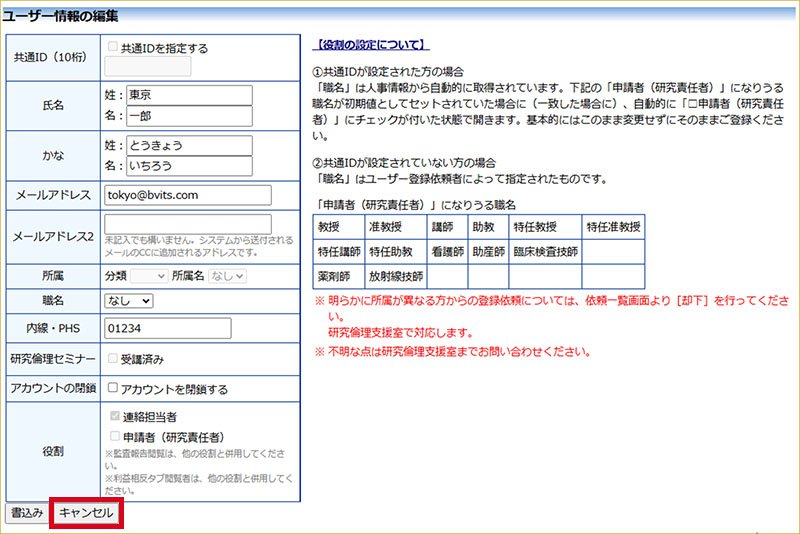The height and width of the screenshot is (534, 800).
Task: Open the 職名 dropdown showing なし
Action: (129, 301)
